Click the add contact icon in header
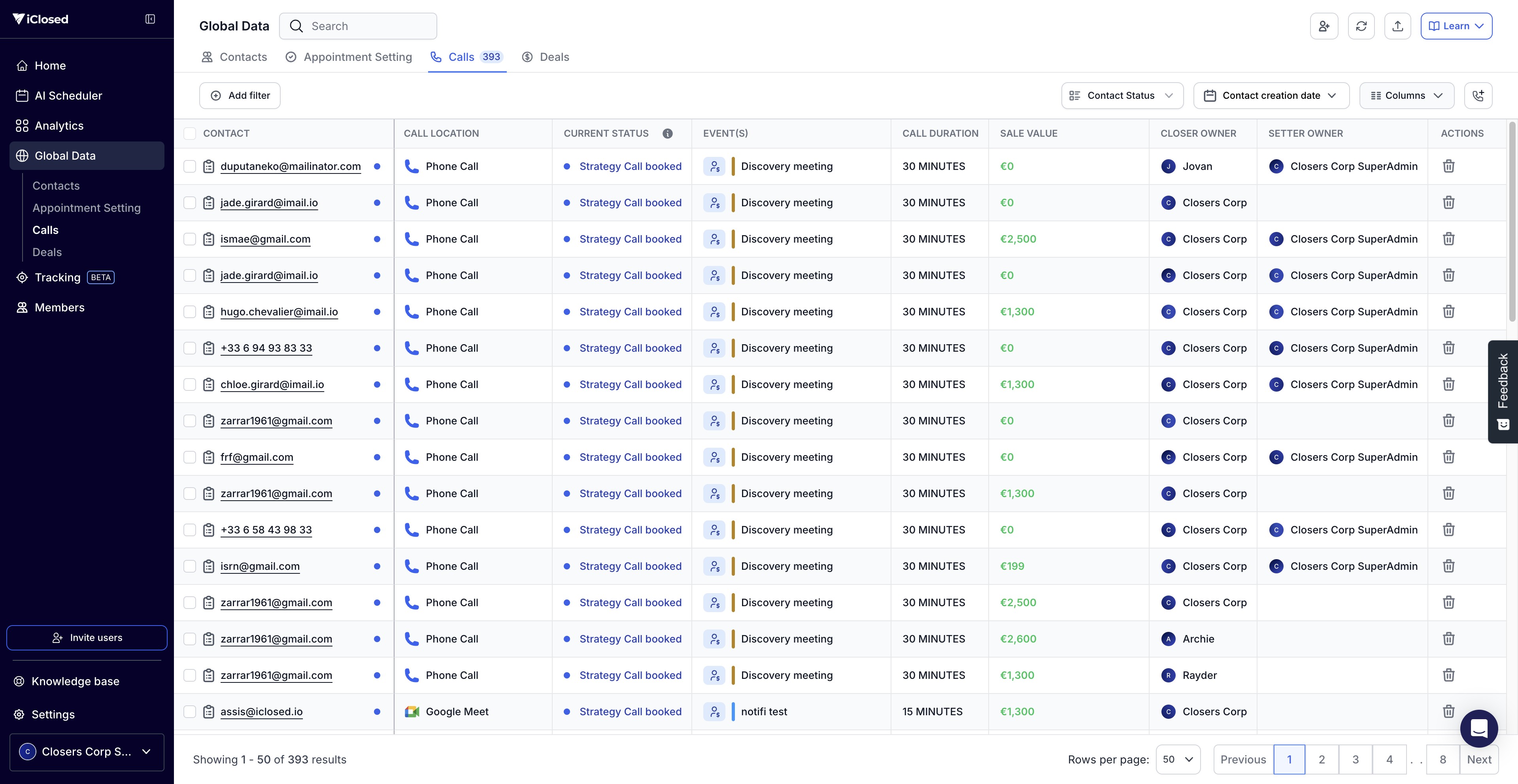 (x=1324, y=26)
